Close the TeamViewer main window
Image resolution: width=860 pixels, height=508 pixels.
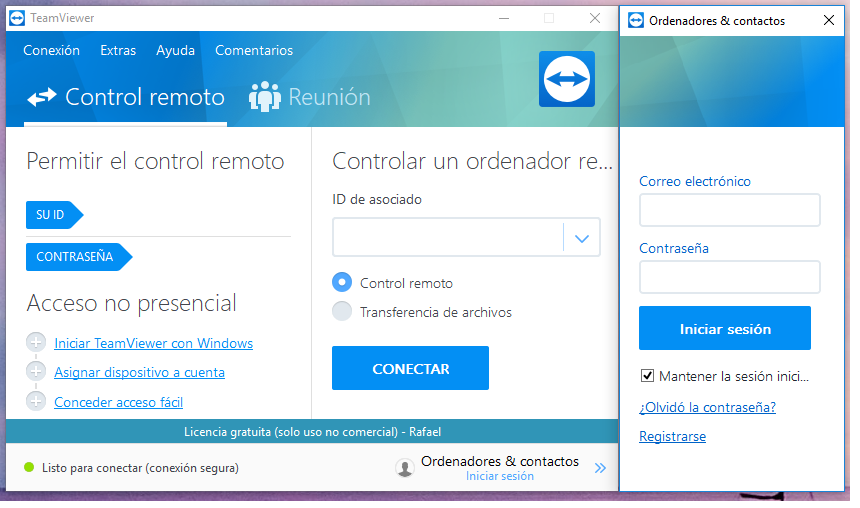pyautogui.click(x=595, y=18)
